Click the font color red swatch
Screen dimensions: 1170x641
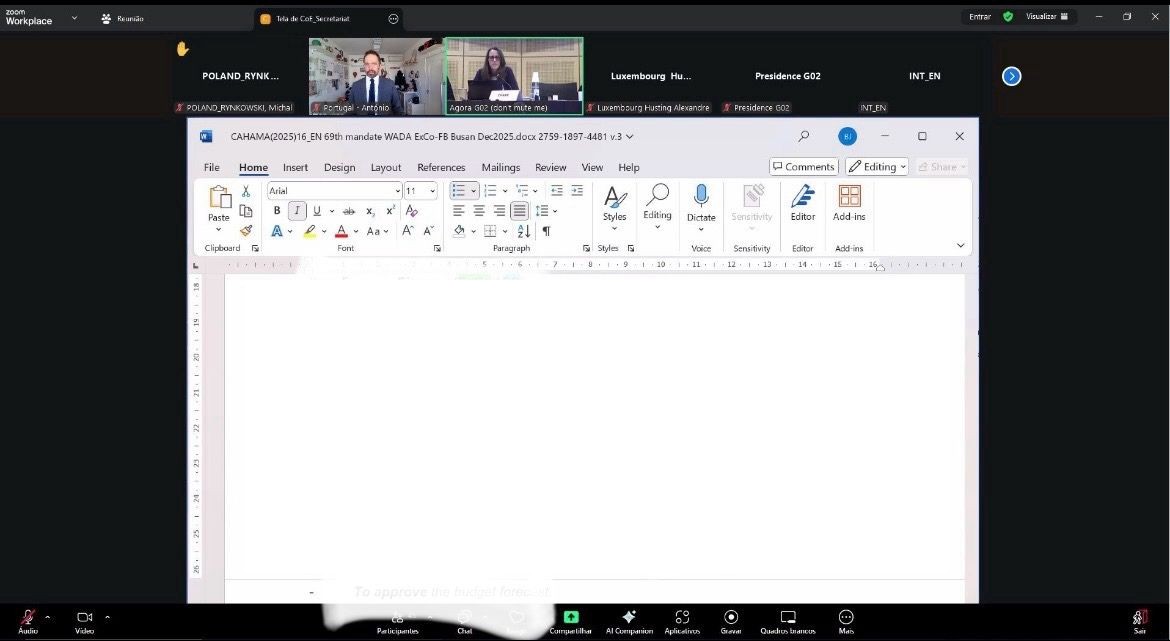click(341, 231)
